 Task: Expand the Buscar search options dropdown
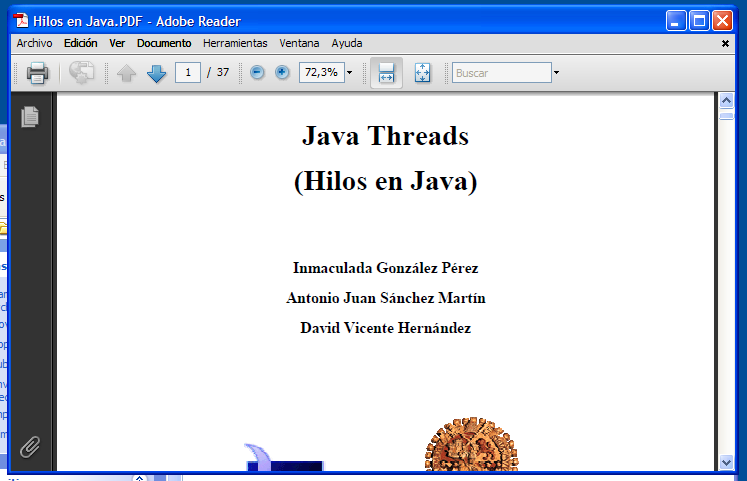tap(556, 72)
